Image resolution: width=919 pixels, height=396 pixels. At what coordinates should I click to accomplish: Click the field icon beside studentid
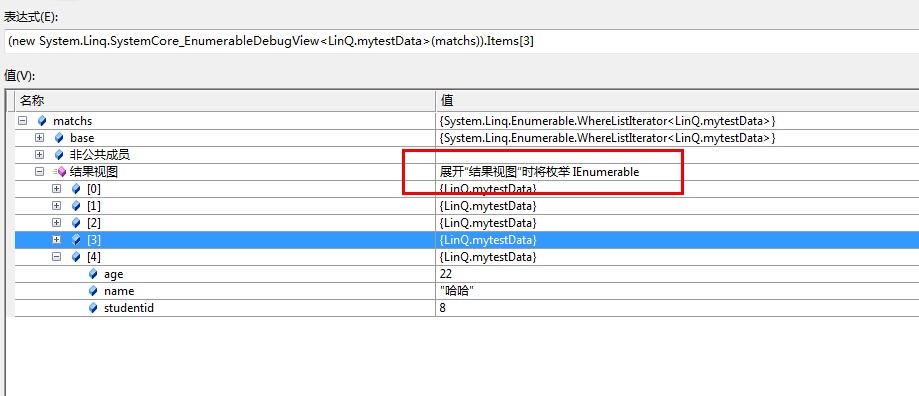click(x=93, y=308)
